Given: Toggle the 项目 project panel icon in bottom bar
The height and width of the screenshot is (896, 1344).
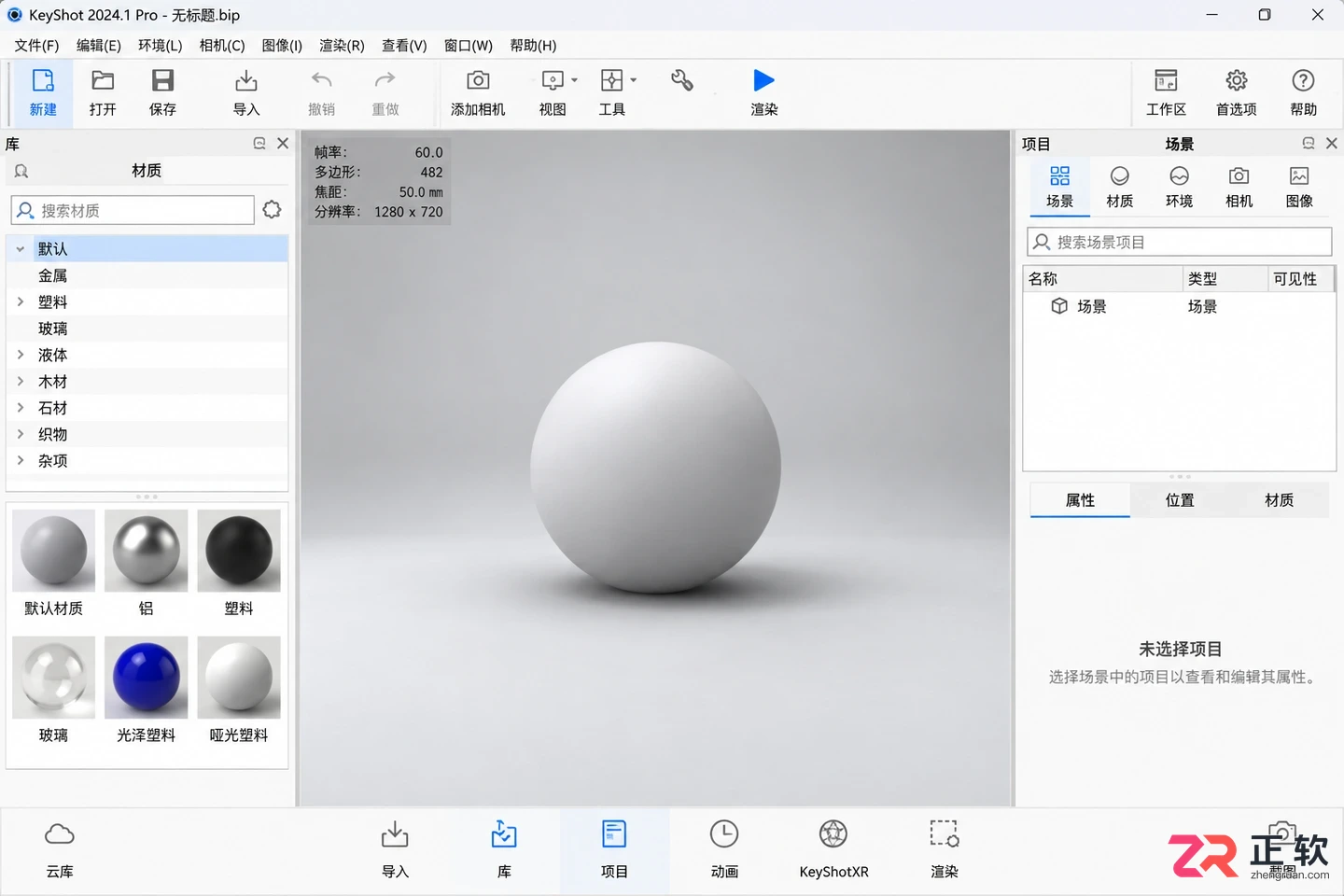Looking at the screenshot, I should tap(614, 834).
